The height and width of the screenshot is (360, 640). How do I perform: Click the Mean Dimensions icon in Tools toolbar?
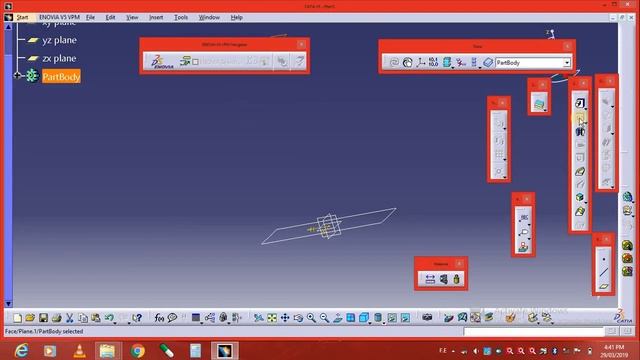point(433,62)
